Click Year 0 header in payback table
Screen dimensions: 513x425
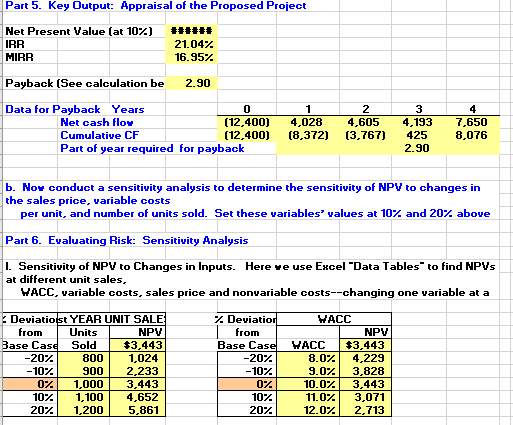pos(247,109)
